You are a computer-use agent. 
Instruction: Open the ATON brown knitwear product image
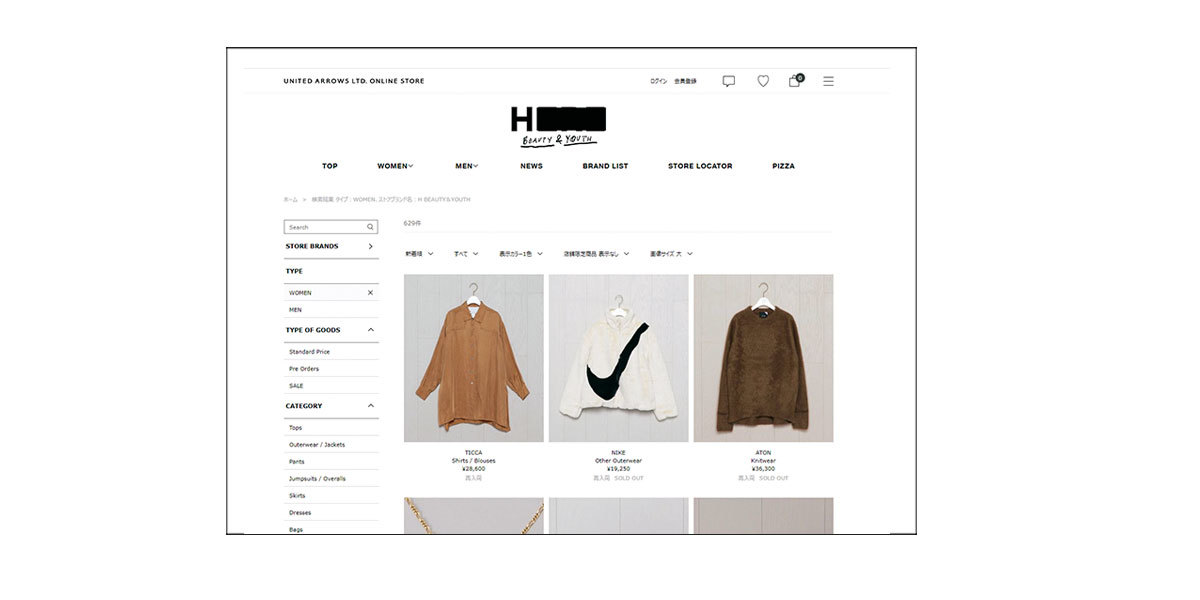tap(763, 358)
